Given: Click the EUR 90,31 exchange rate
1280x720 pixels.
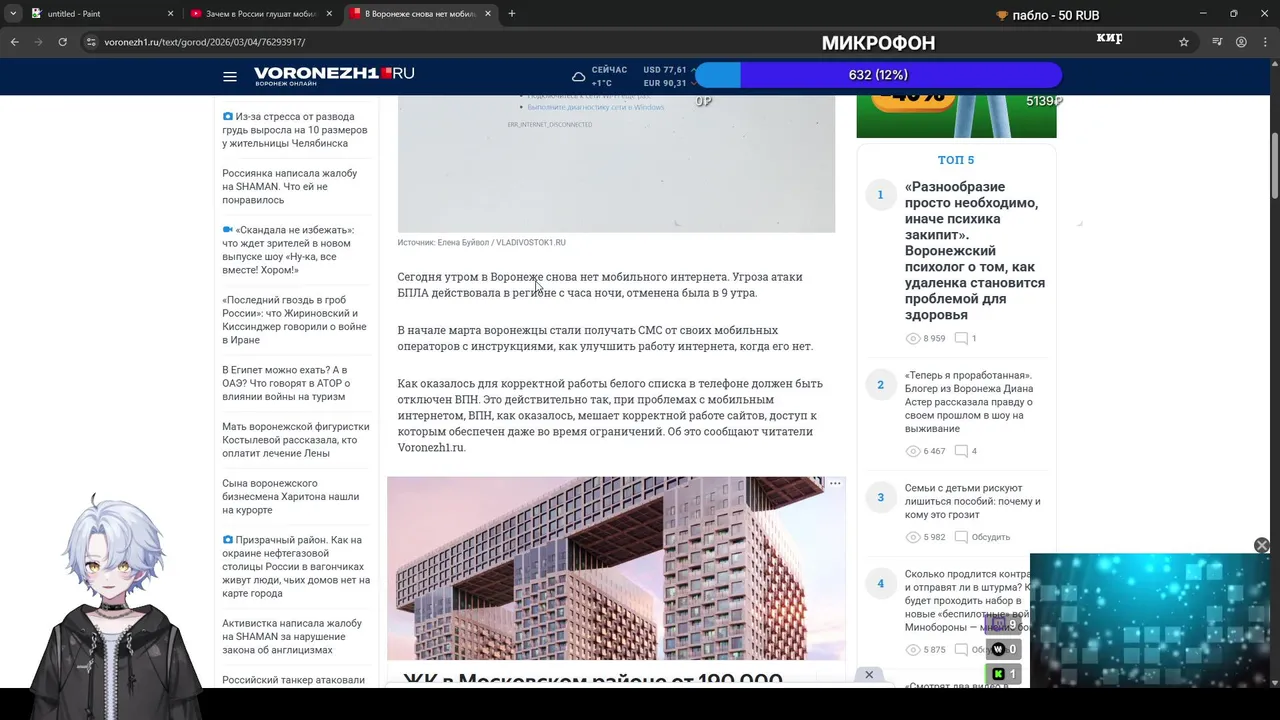Looking at the screenshot, I should pos(665,83).
